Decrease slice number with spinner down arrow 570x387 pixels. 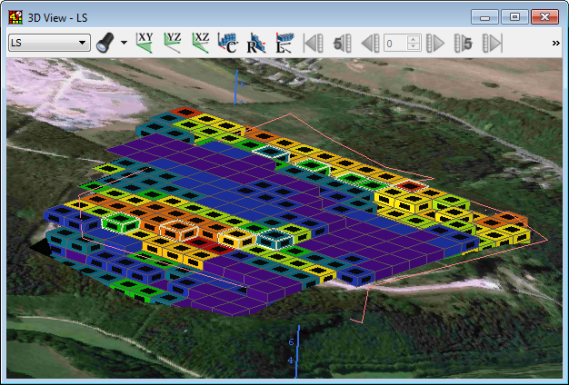coord(413,47)
